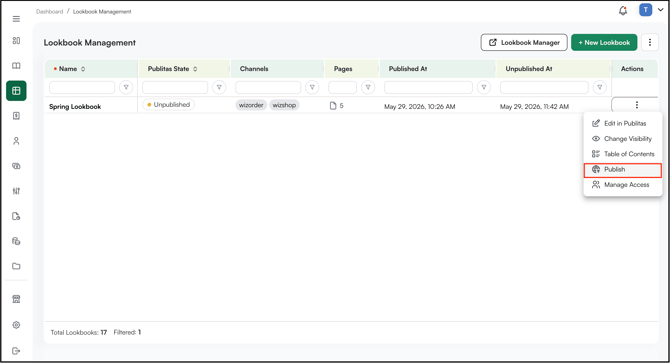Choose Publish from the actions menu
The height and width of the screenshot is (363, 670).
tap(623, 170)
